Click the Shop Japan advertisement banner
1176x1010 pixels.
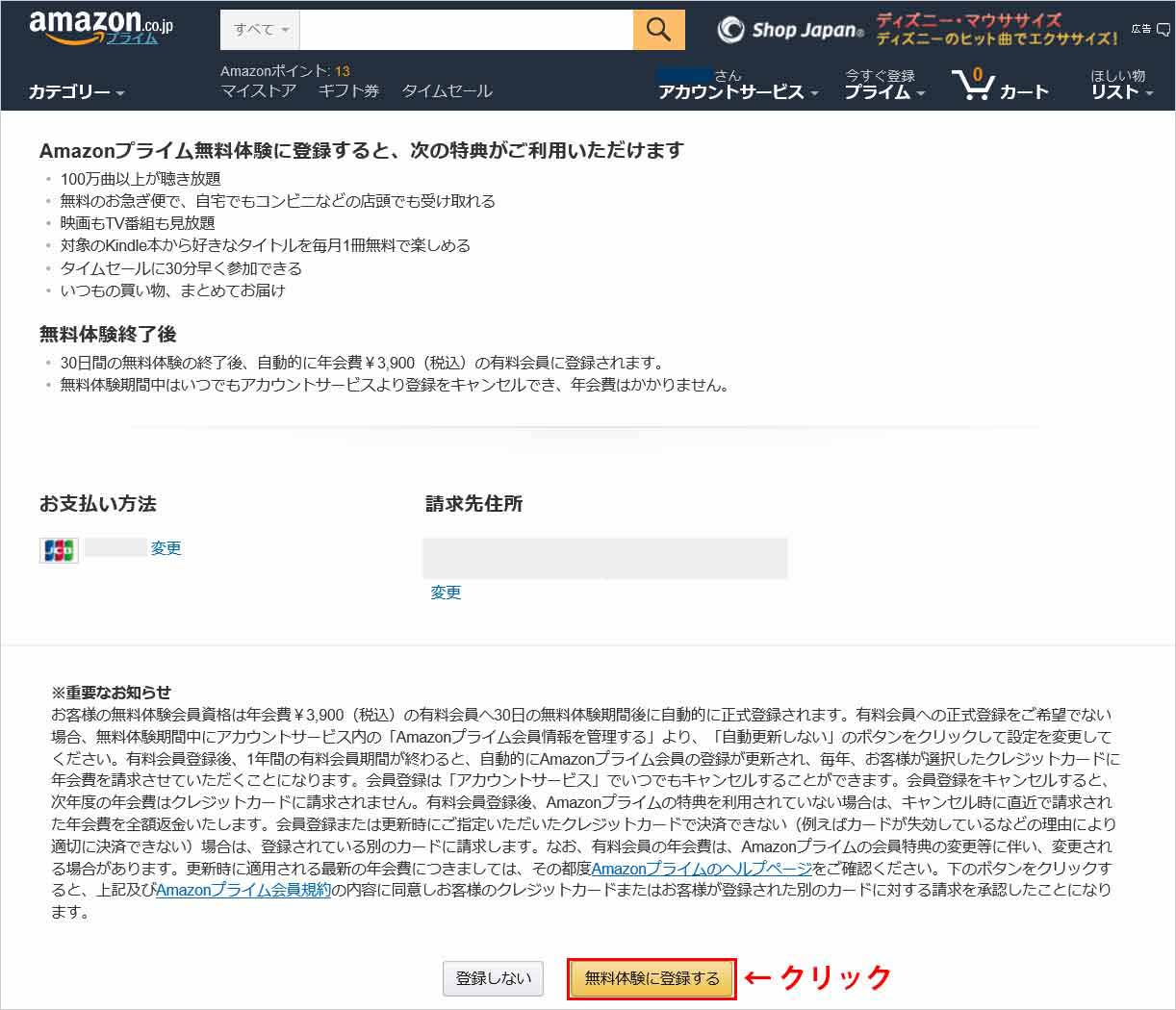(918, 30)
